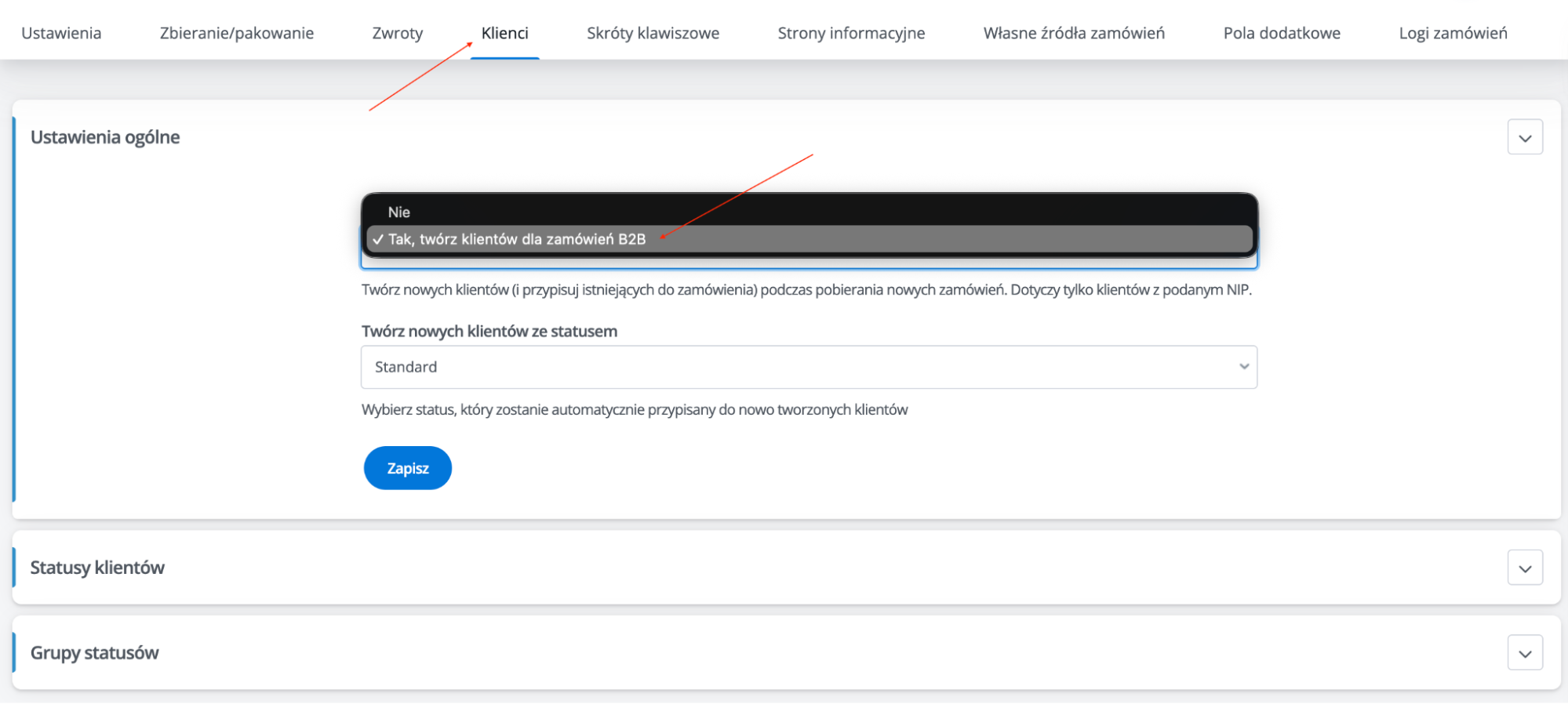Click 'Twórz nowych klientów ze statusem' label
This screenshot has height=704, width=1568.
(x=489, y=332)
